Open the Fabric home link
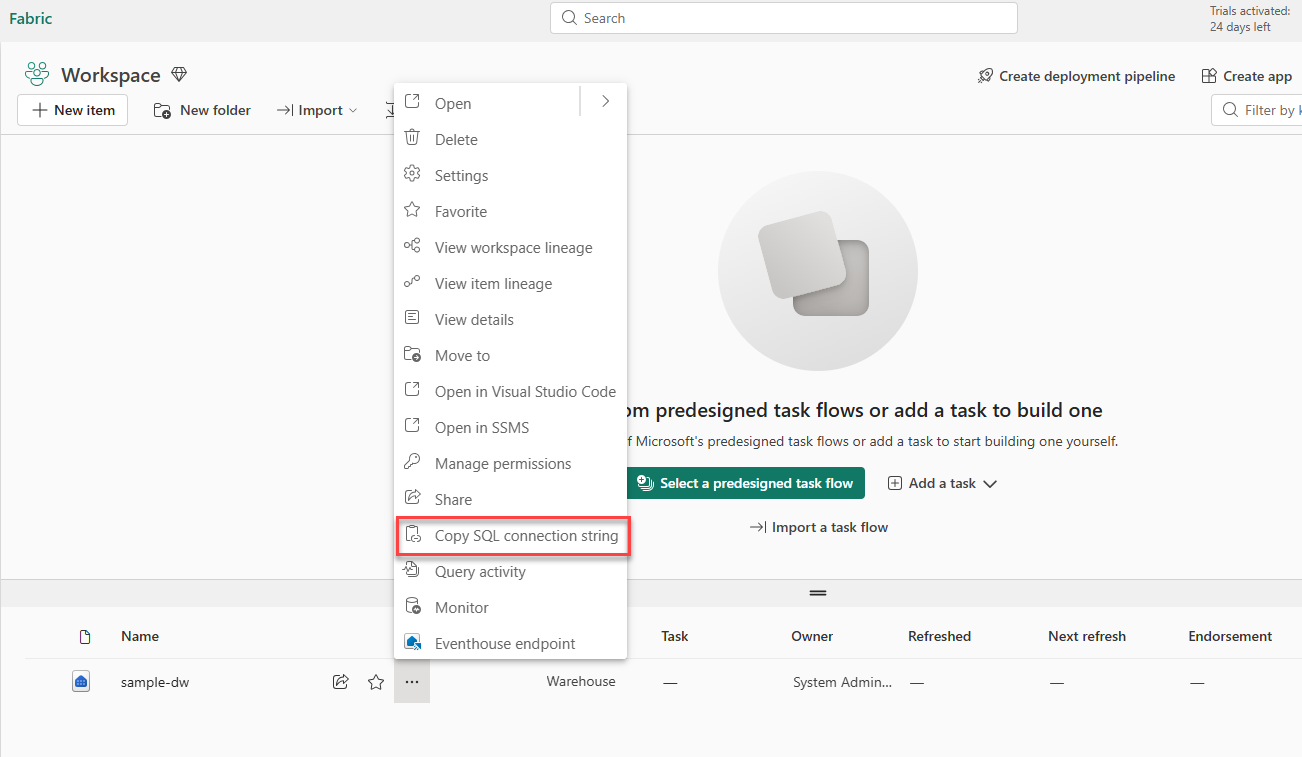 31,18
